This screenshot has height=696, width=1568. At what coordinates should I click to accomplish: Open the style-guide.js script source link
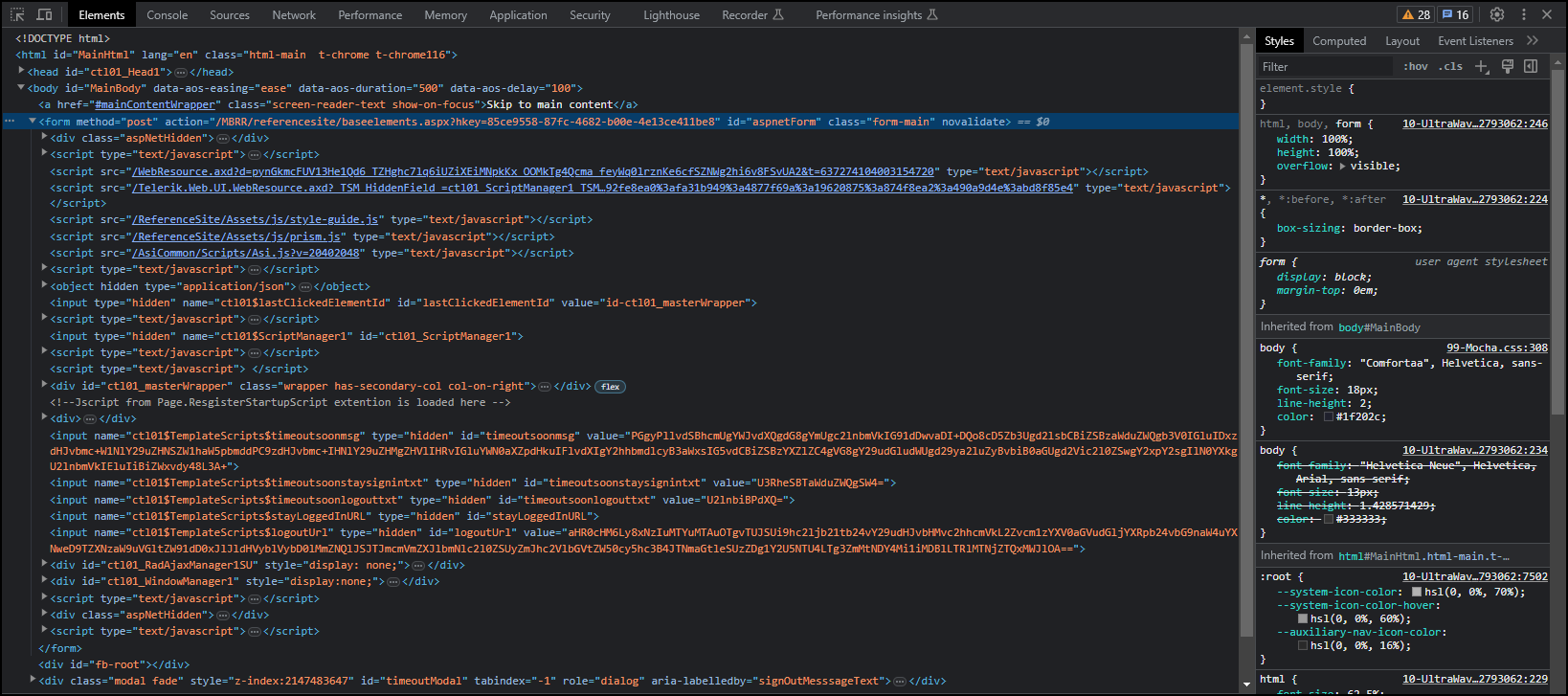point(256,219)
